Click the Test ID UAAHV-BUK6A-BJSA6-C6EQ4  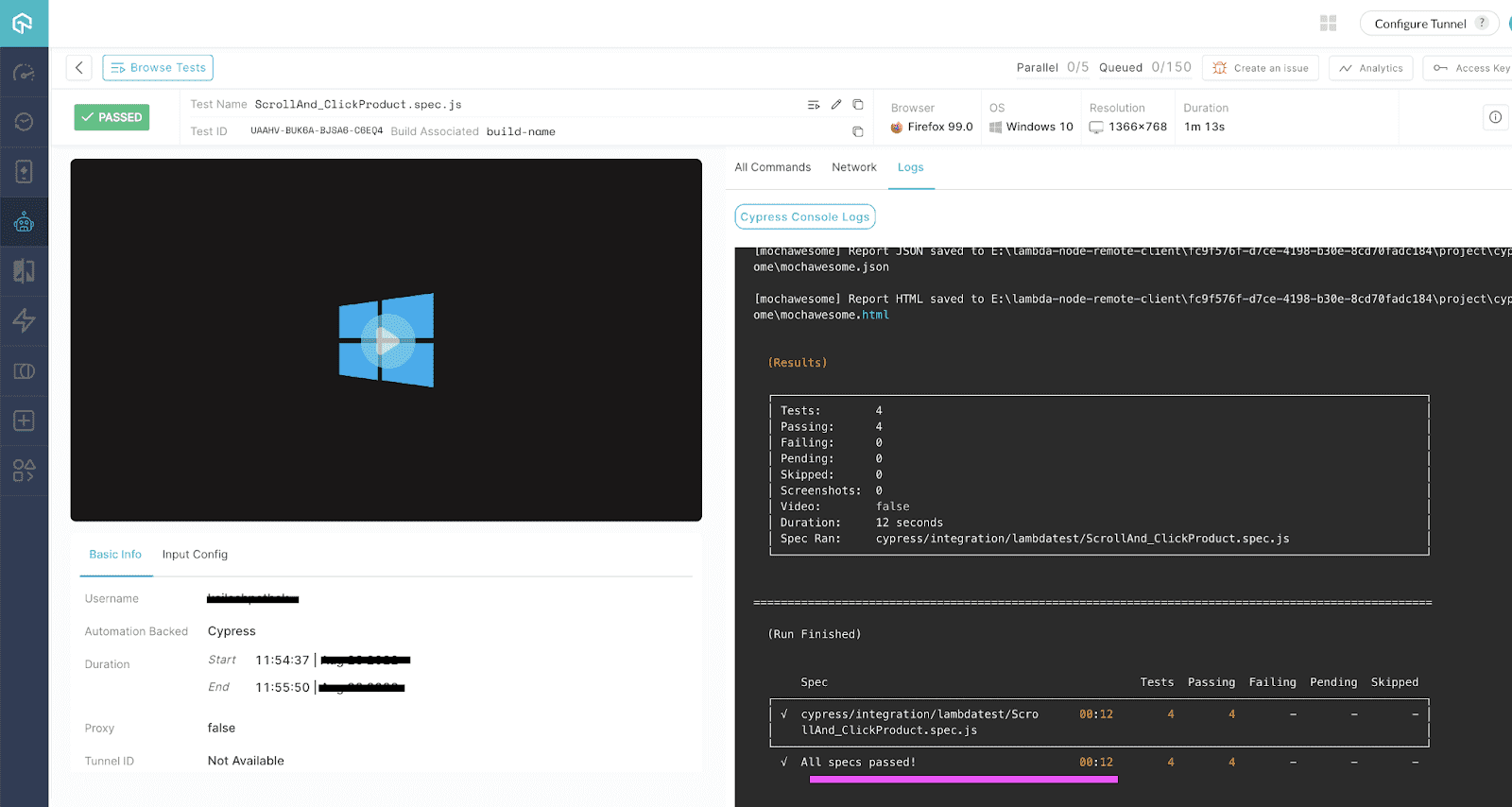click(317, 131)
